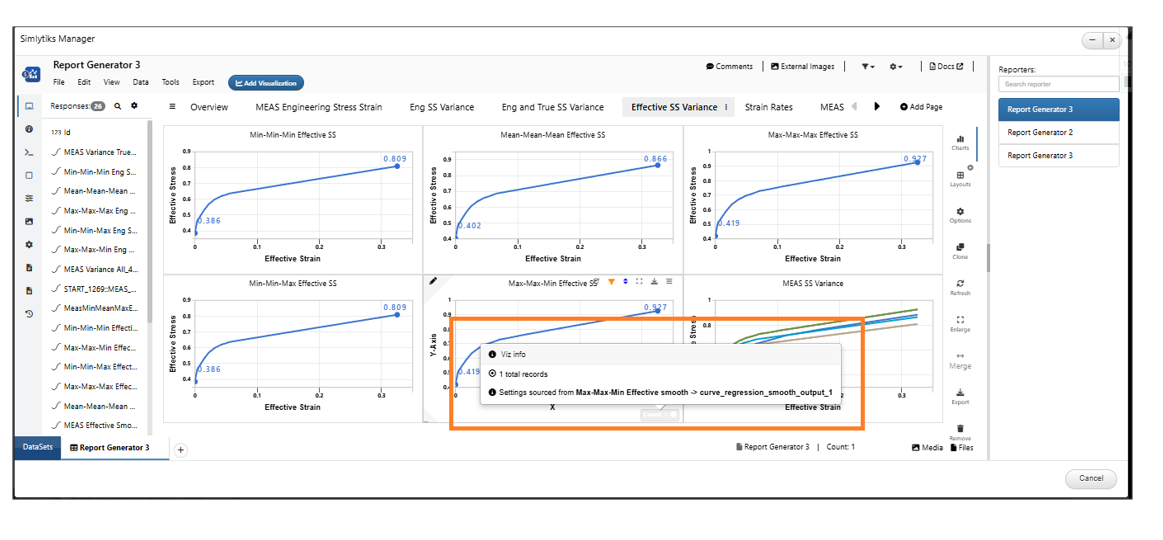The height and width of the screenshot is (540, 1163).
Task: Open the Charts panel in right toolbar
Action: (960, 141)
